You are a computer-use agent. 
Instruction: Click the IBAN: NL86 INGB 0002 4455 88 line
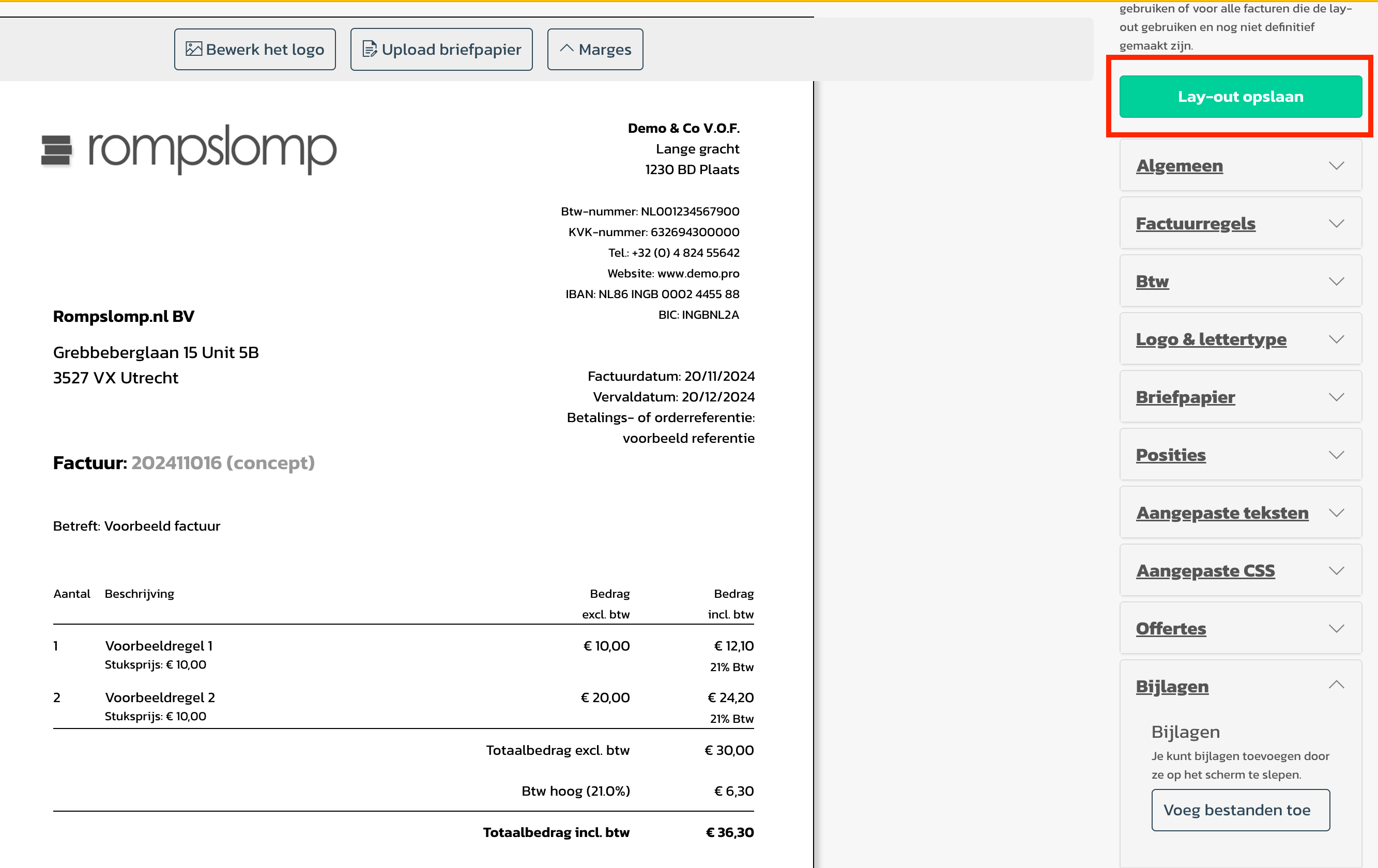pyautogui.click(x=652, y=293)
